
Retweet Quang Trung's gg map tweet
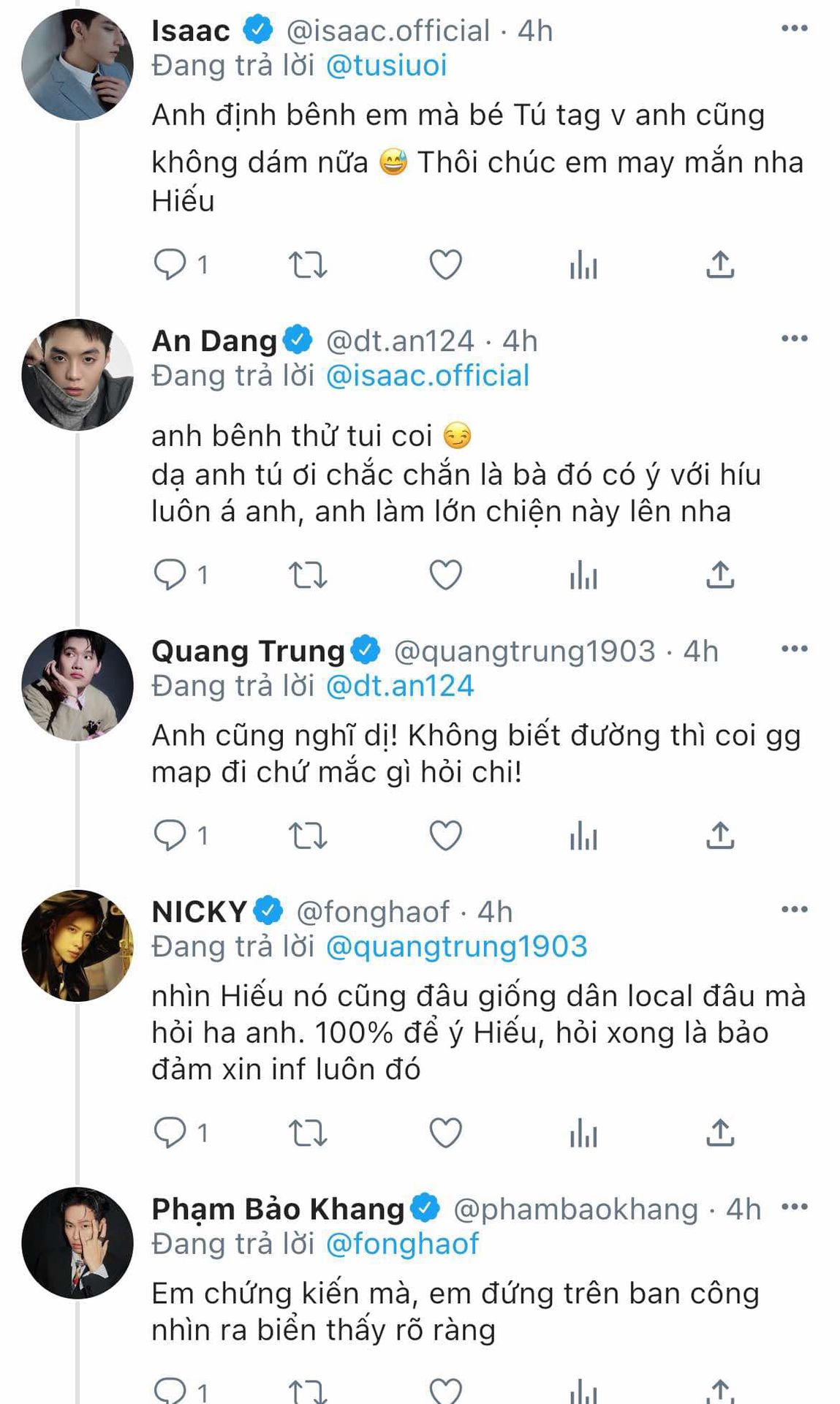(308, 836)
